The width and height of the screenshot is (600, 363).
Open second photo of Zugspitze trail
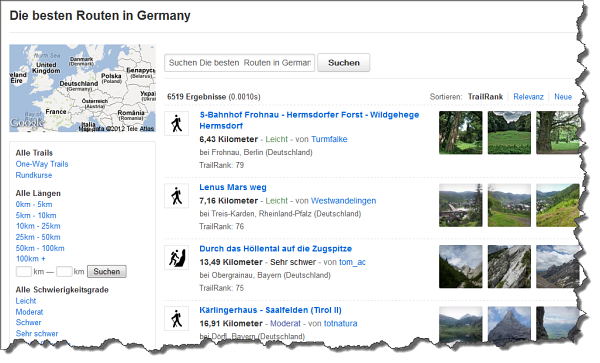point(509,267)
